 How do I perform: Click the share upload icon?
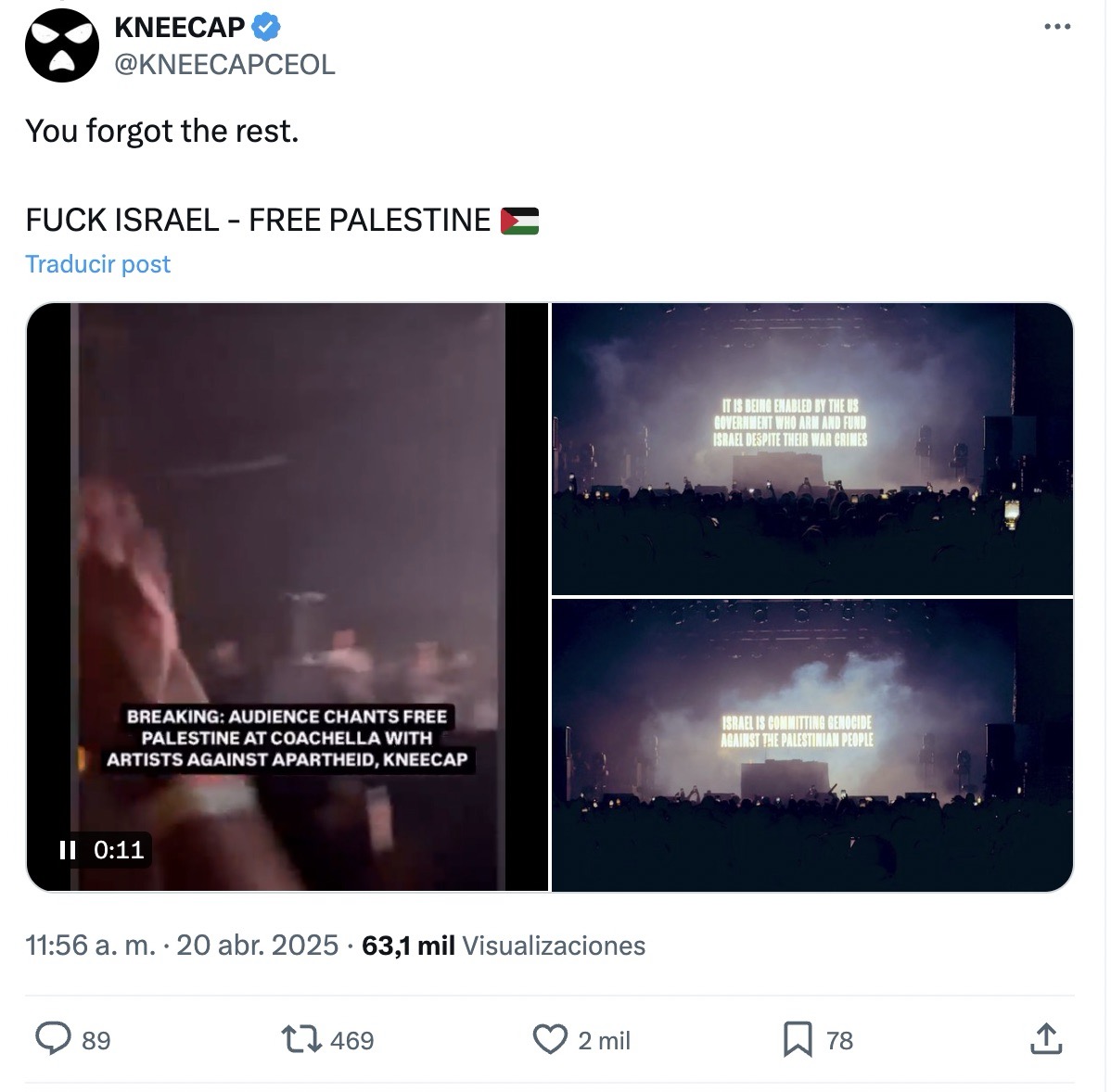click(1046, 1039)
